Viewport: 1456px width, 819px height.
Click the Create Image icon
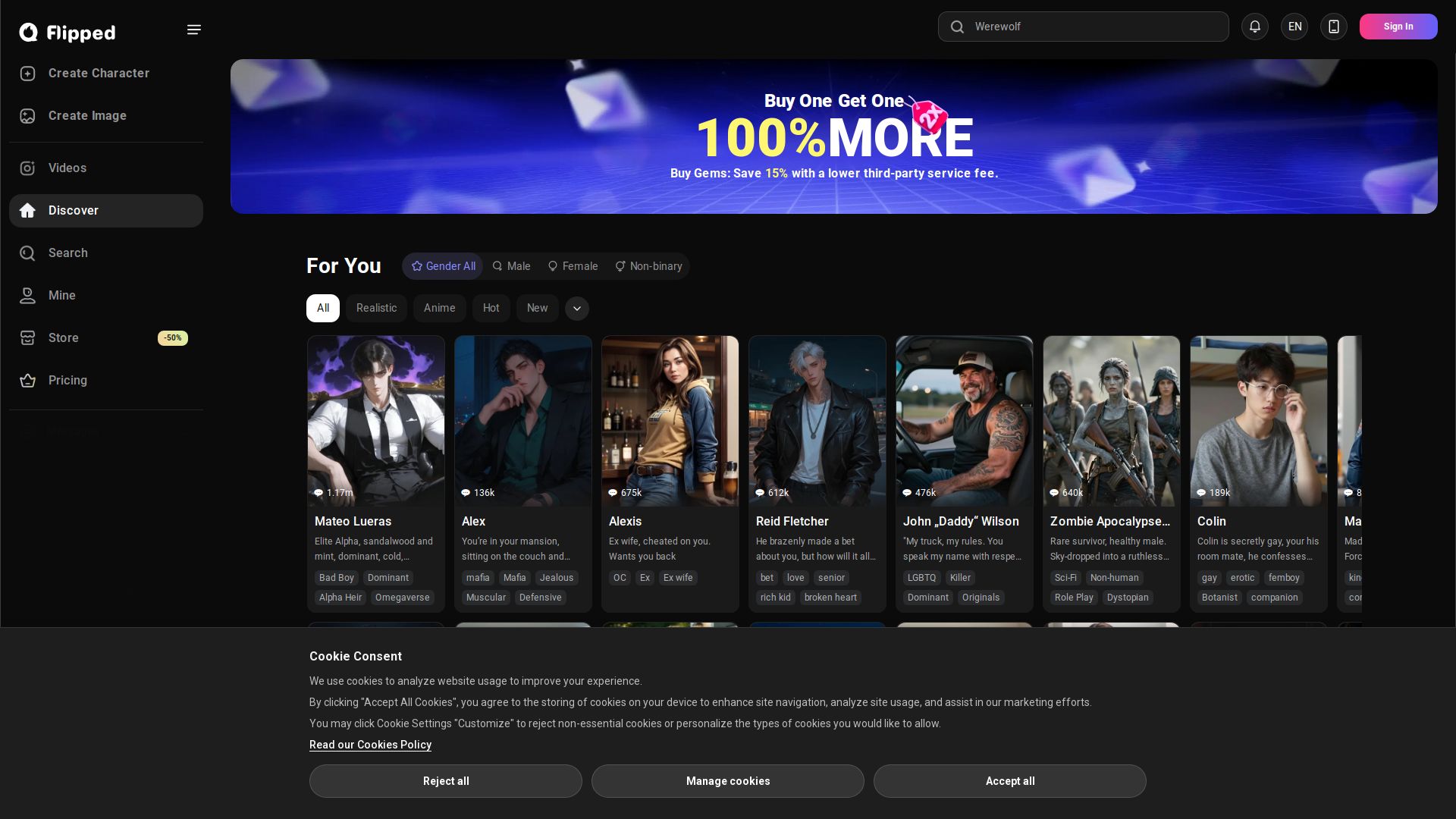(28, 116)
